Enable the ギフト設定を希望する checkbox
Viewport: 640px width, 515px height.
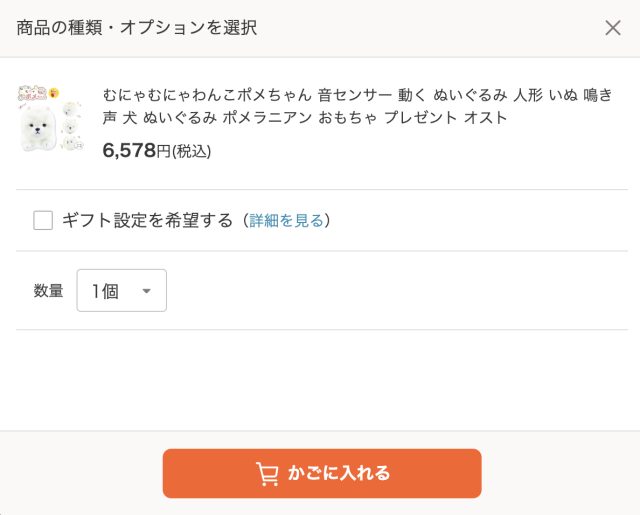pos(43,220)
